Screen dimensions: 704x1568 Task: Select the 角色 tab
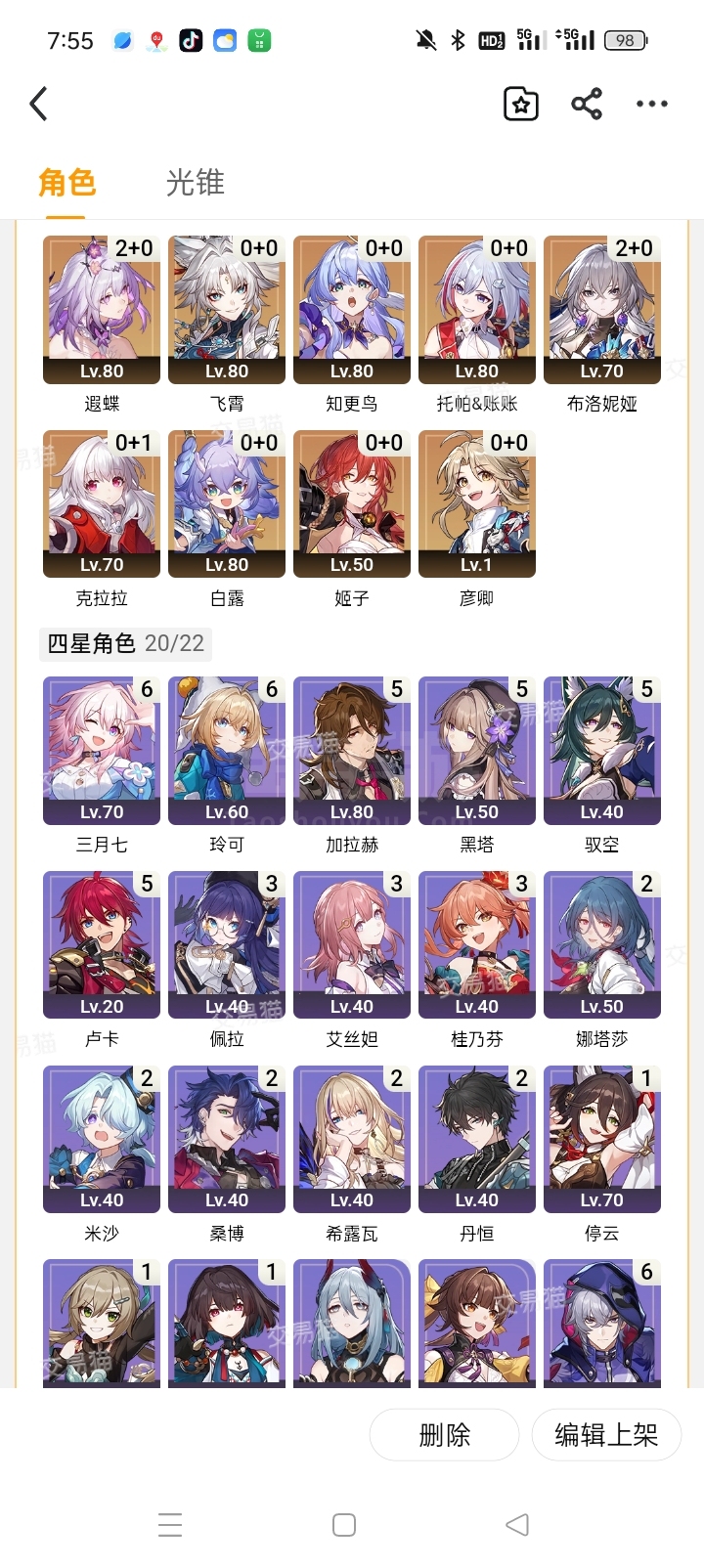pos(66,183)
